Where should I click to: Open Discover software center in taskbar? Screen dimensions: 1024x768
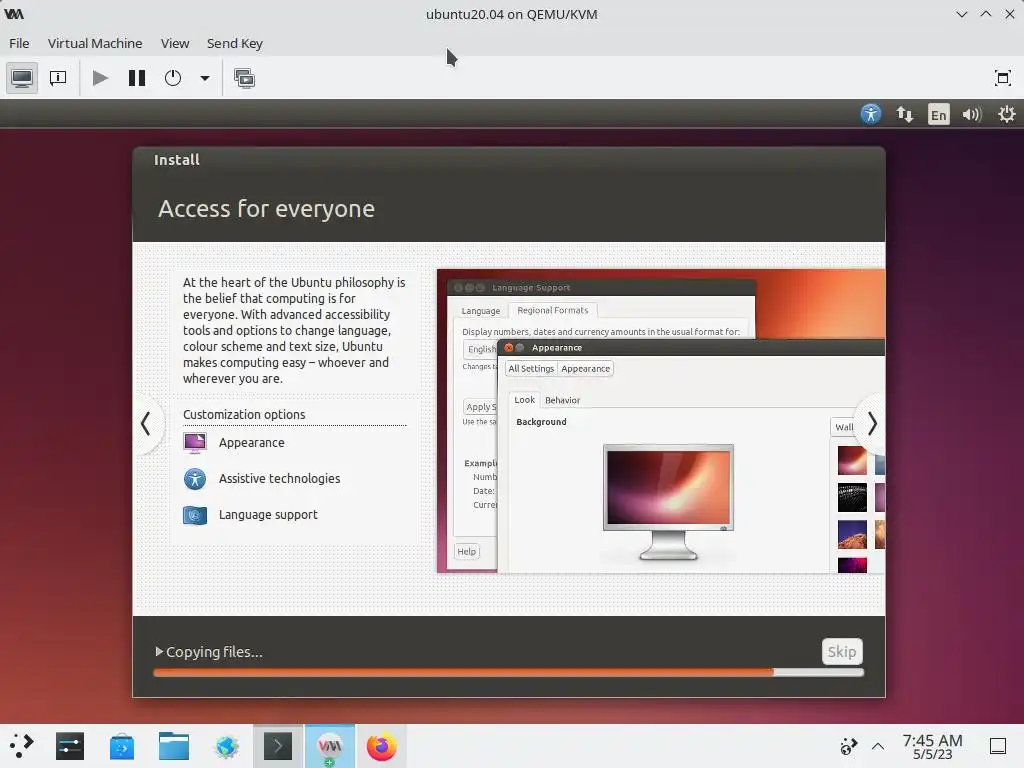pyautogui.click(x=121, y=746)
